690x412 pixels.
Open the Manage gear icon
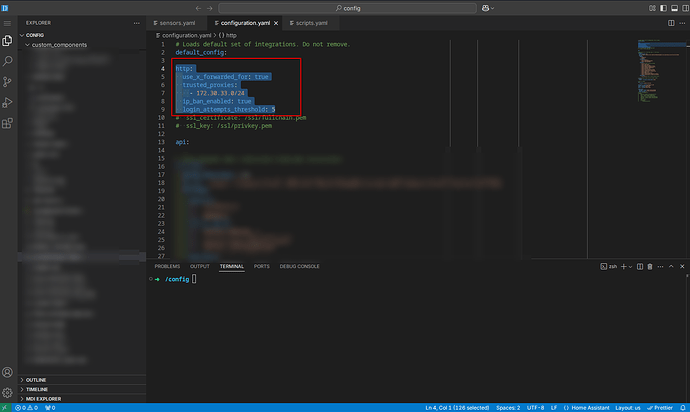click(x=7, y=393)
